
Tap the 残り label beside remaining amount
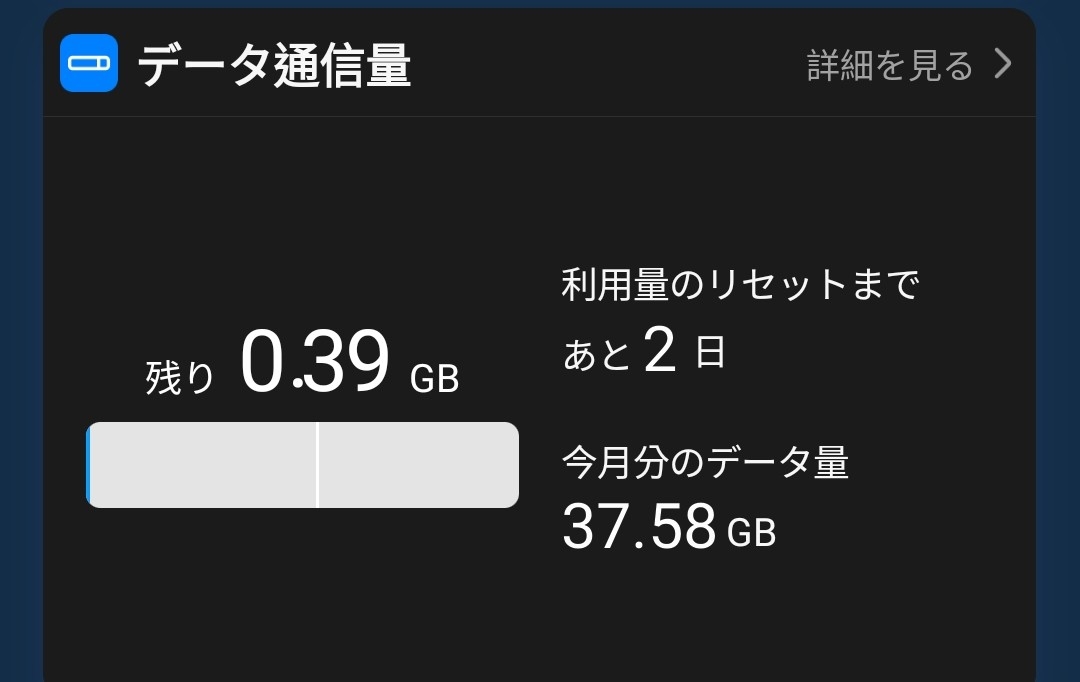[180, 378]
